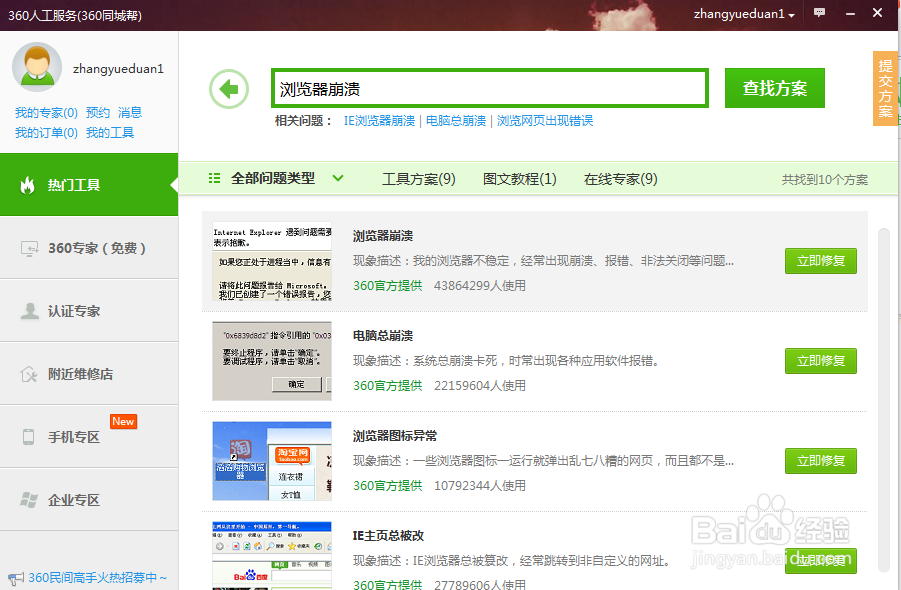Open the user avatar picture
Image resolution: width=901 pixels, height=590 pixels.
[x=37, y=67]
